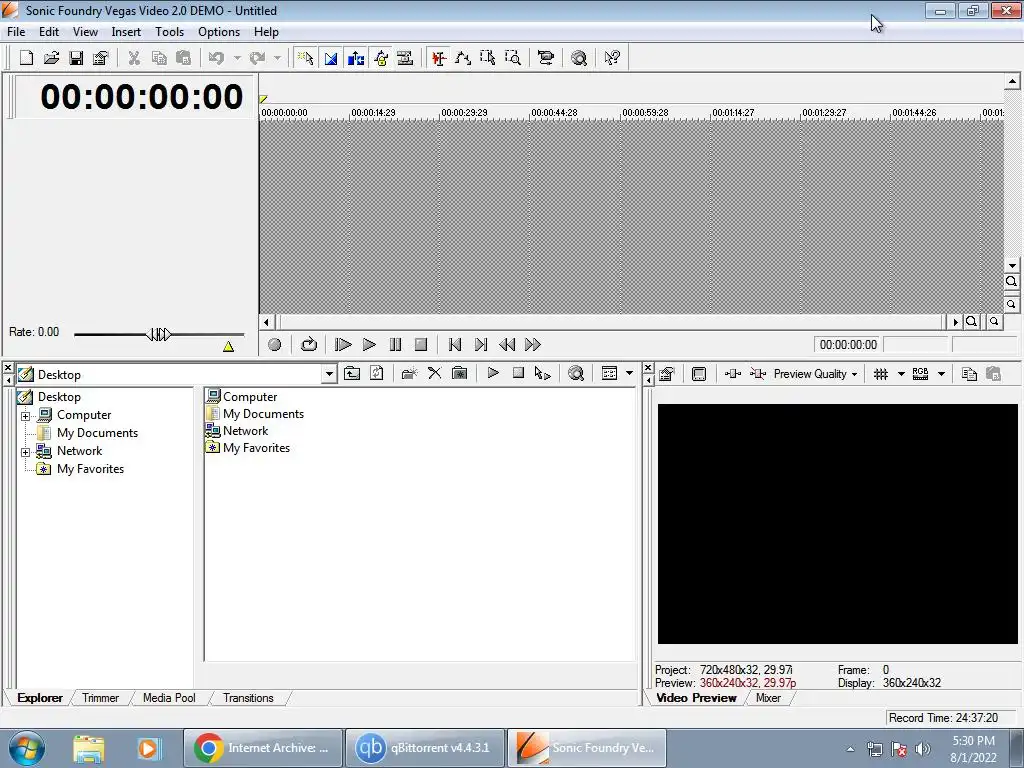Open a project using the Open folder icon
This screenshot has height=768, width=1024.
click(51, 58)
